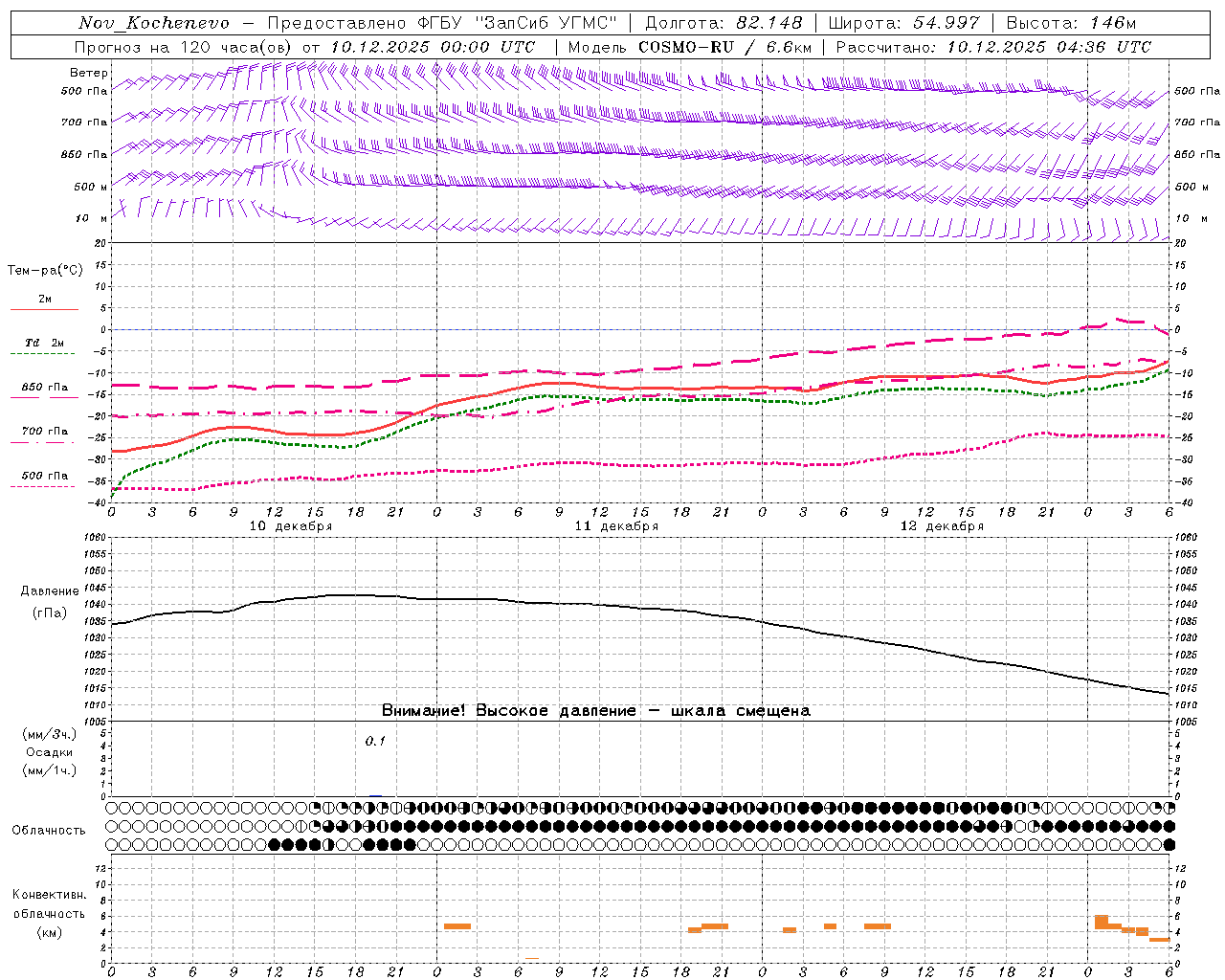Click the Ветер panel label
The width and height of the screenshot is (1225, 980).
point(89,73)
